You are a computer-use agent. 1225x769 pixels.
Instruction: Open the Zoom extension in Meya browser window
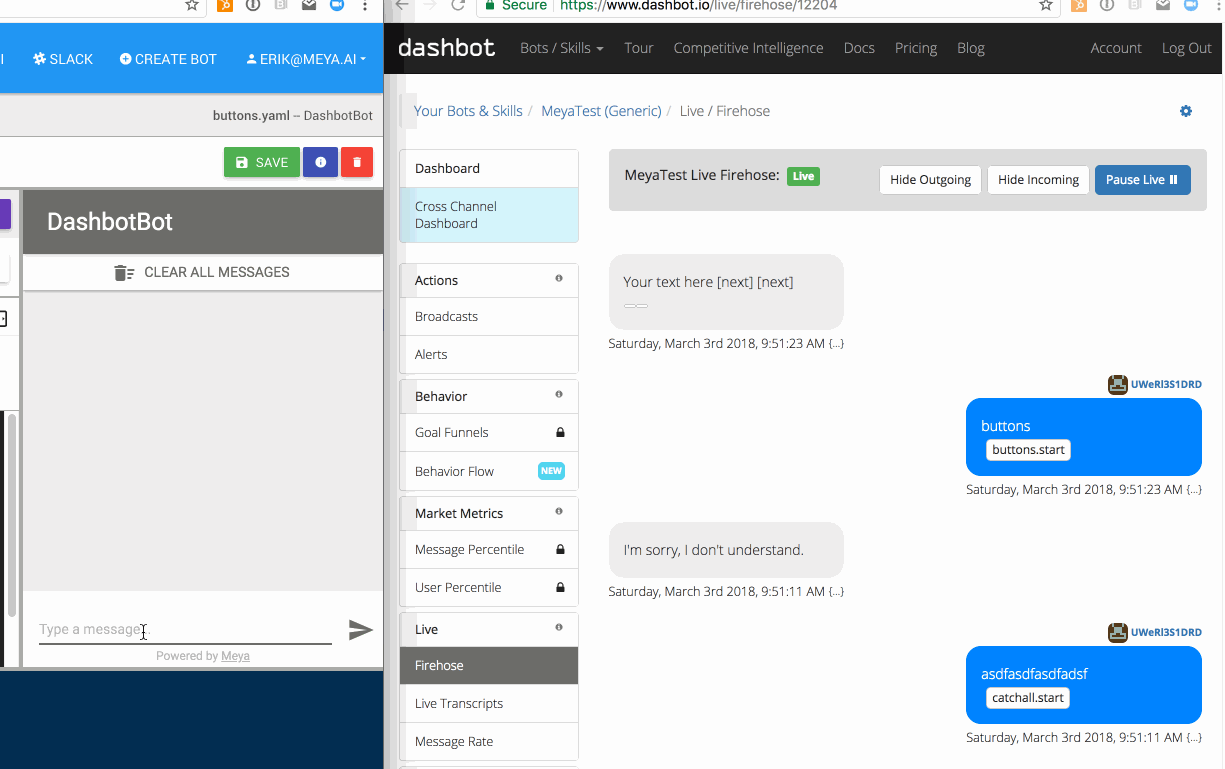[x=337, y=5]
